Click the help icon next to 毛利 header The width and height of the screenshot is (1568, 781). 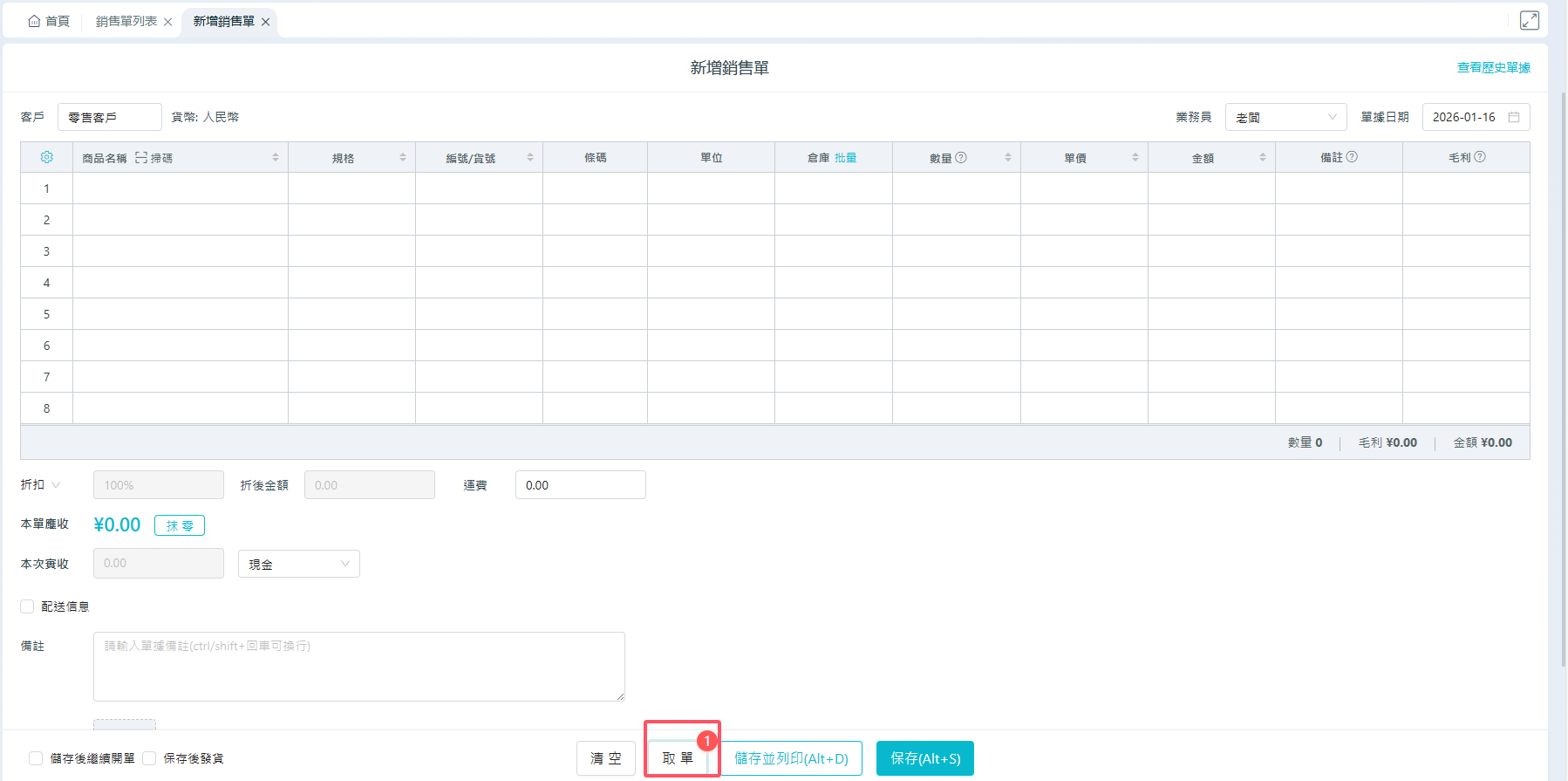[1480, 157]
